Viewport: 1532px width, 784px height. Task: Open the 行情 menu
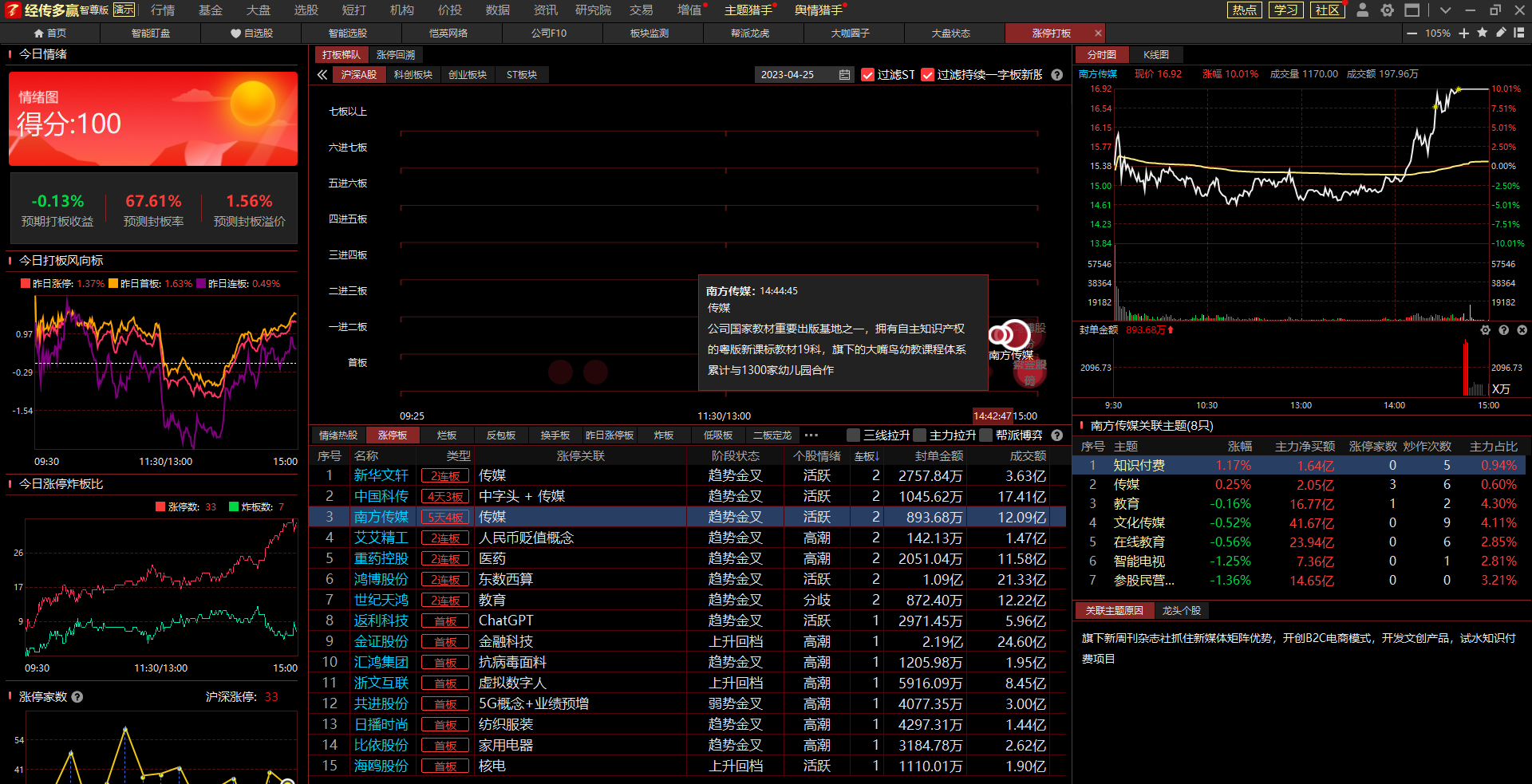(x=163, y=10)
